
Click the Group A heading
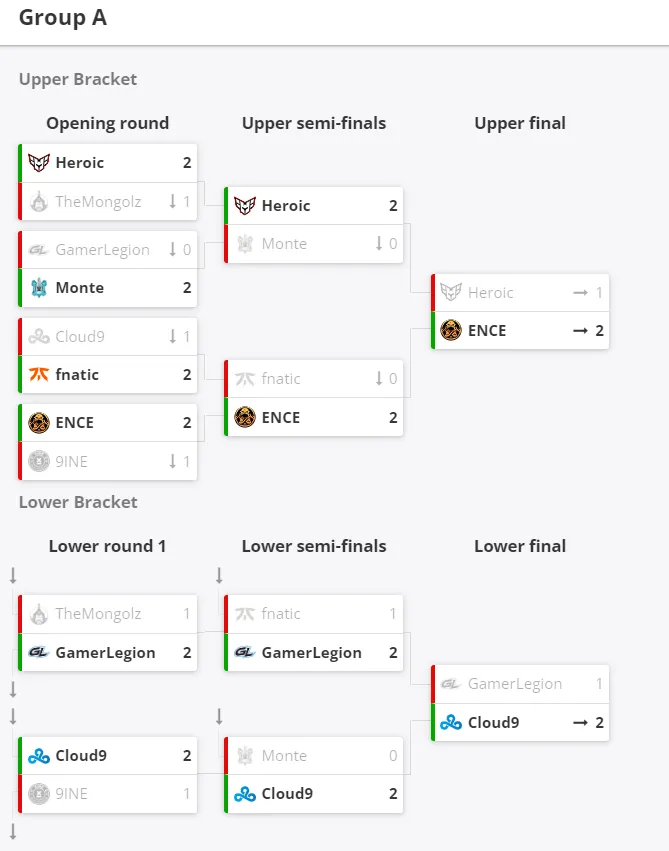click(63, 18)
